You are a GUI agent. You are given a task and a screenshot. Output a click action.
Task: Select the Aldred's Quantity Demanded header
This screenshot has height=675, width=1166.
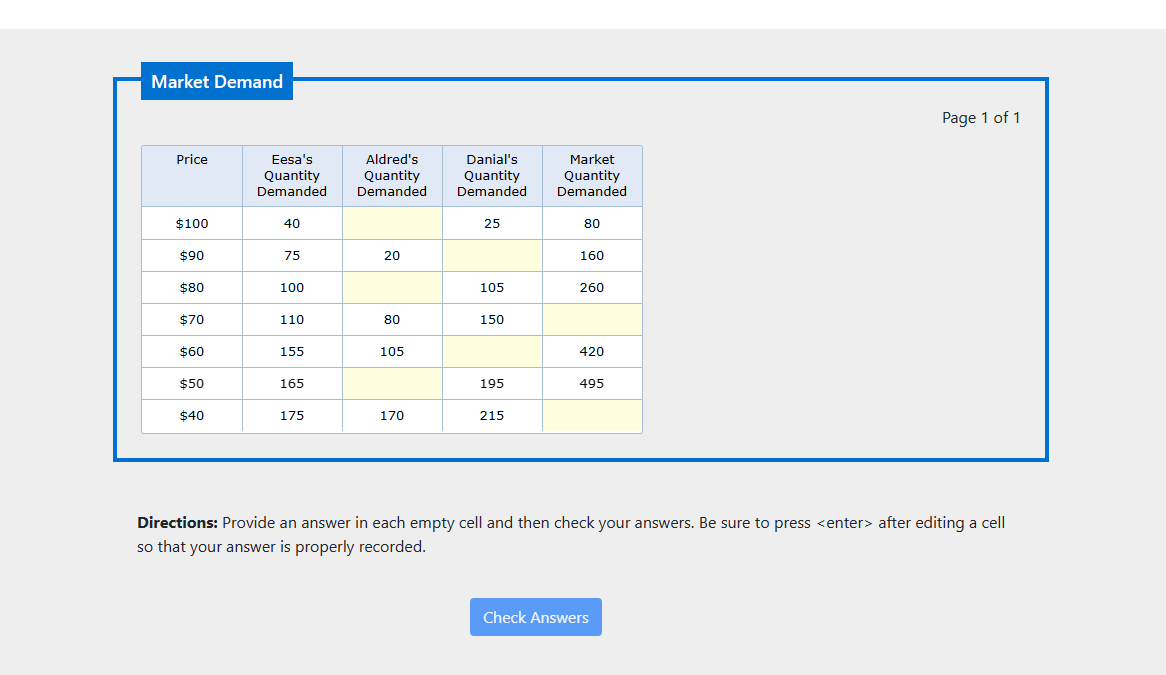[x=391, y=175]
